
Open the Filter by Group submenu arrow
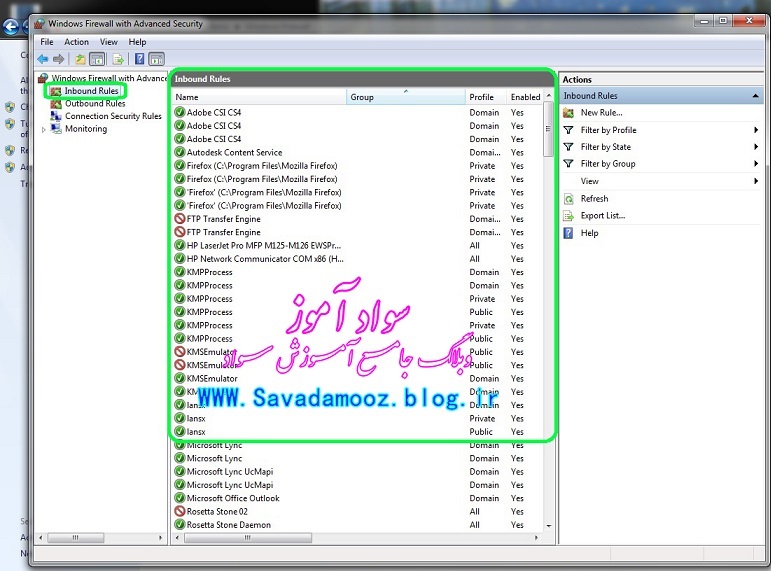pyautogui.click(x=756, y=163)
